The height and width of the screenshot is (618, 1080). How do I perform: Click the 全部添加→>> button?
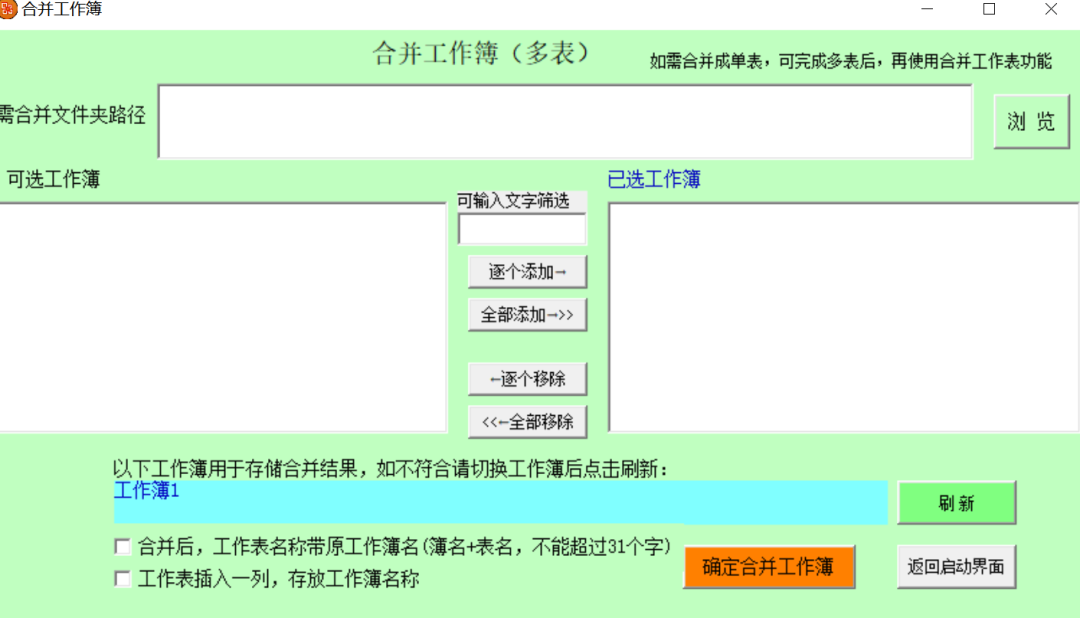point(527,314)
